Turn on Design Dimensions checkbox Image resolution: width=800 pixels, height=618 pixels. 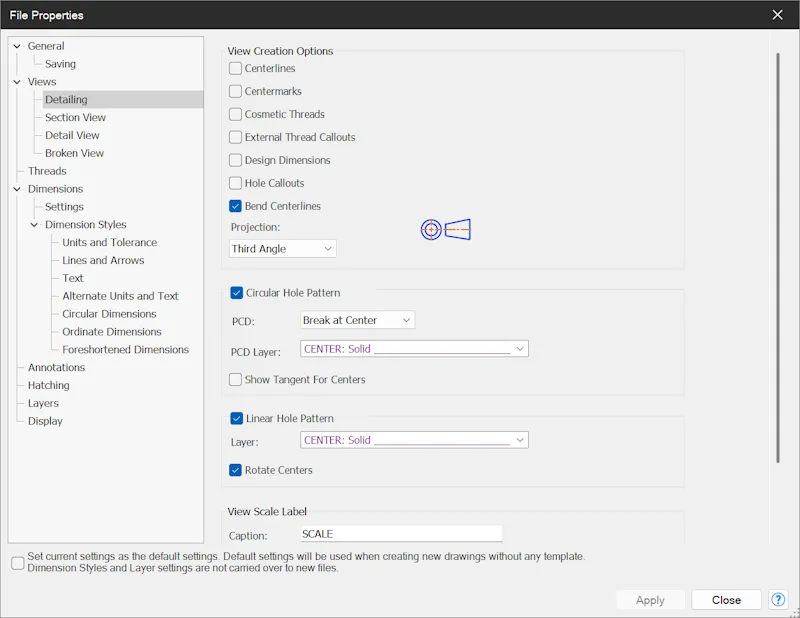tap(235, 160)
